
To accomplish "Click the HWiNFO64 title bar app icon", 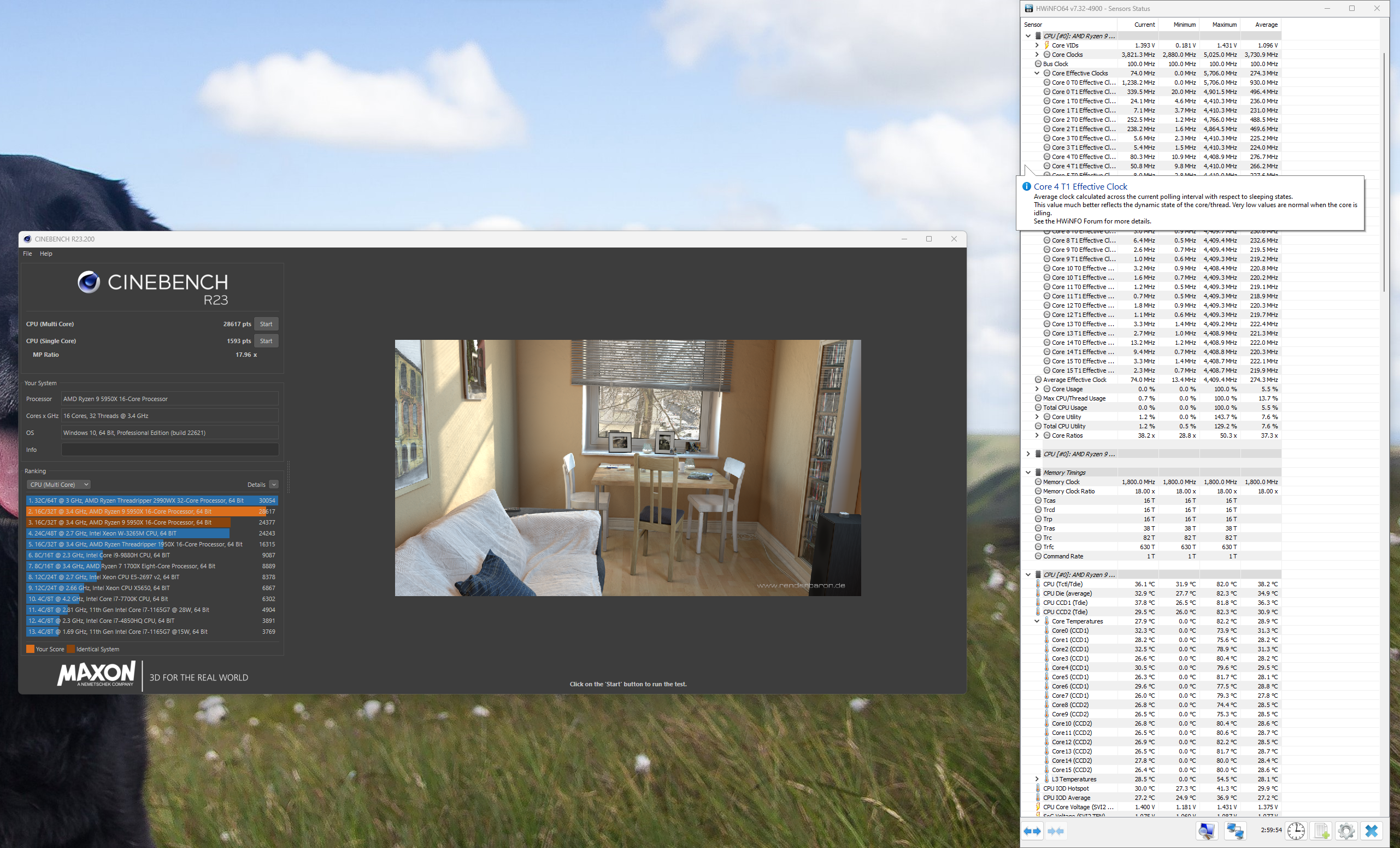I will tap(1029, 9).
